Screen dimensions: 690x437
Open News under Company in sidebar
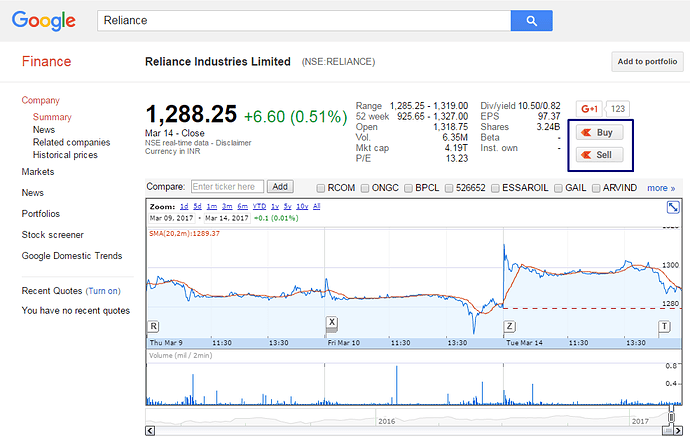coord(44,130)
